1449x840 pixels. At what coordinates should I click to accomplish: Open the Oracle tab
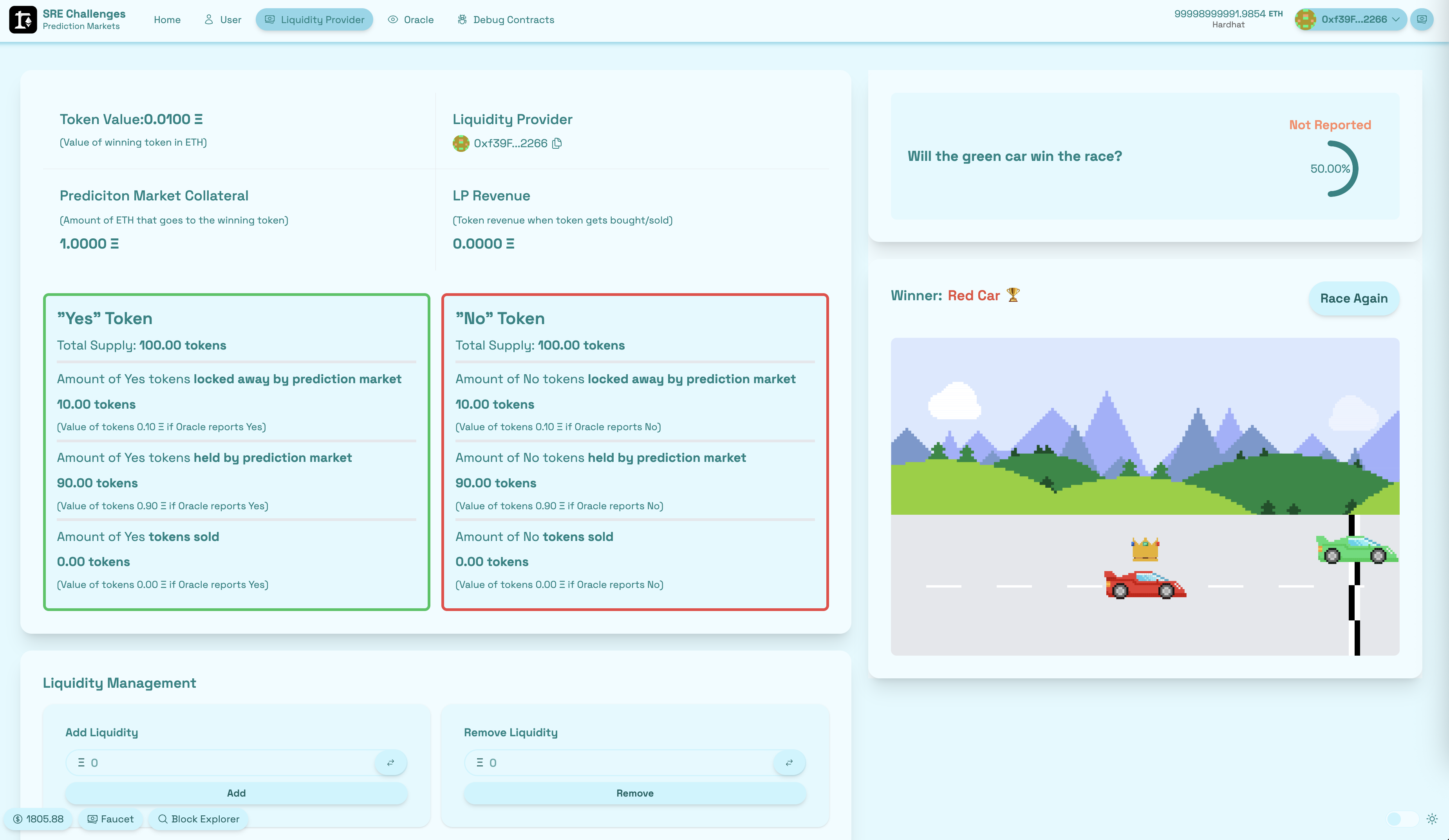tap(410, 20)
